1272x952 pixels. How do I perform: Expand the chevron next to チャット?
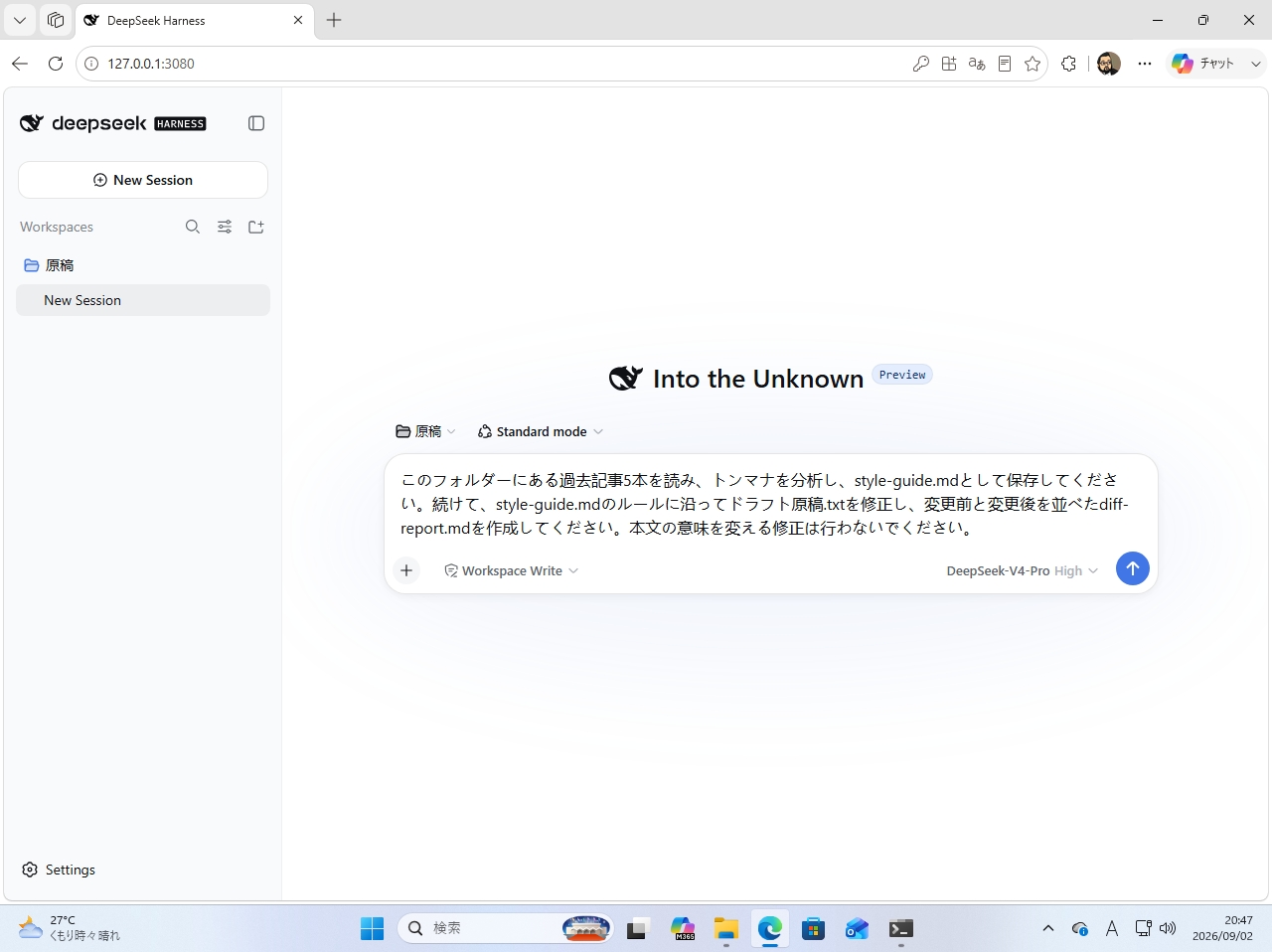coord(1256,64)
